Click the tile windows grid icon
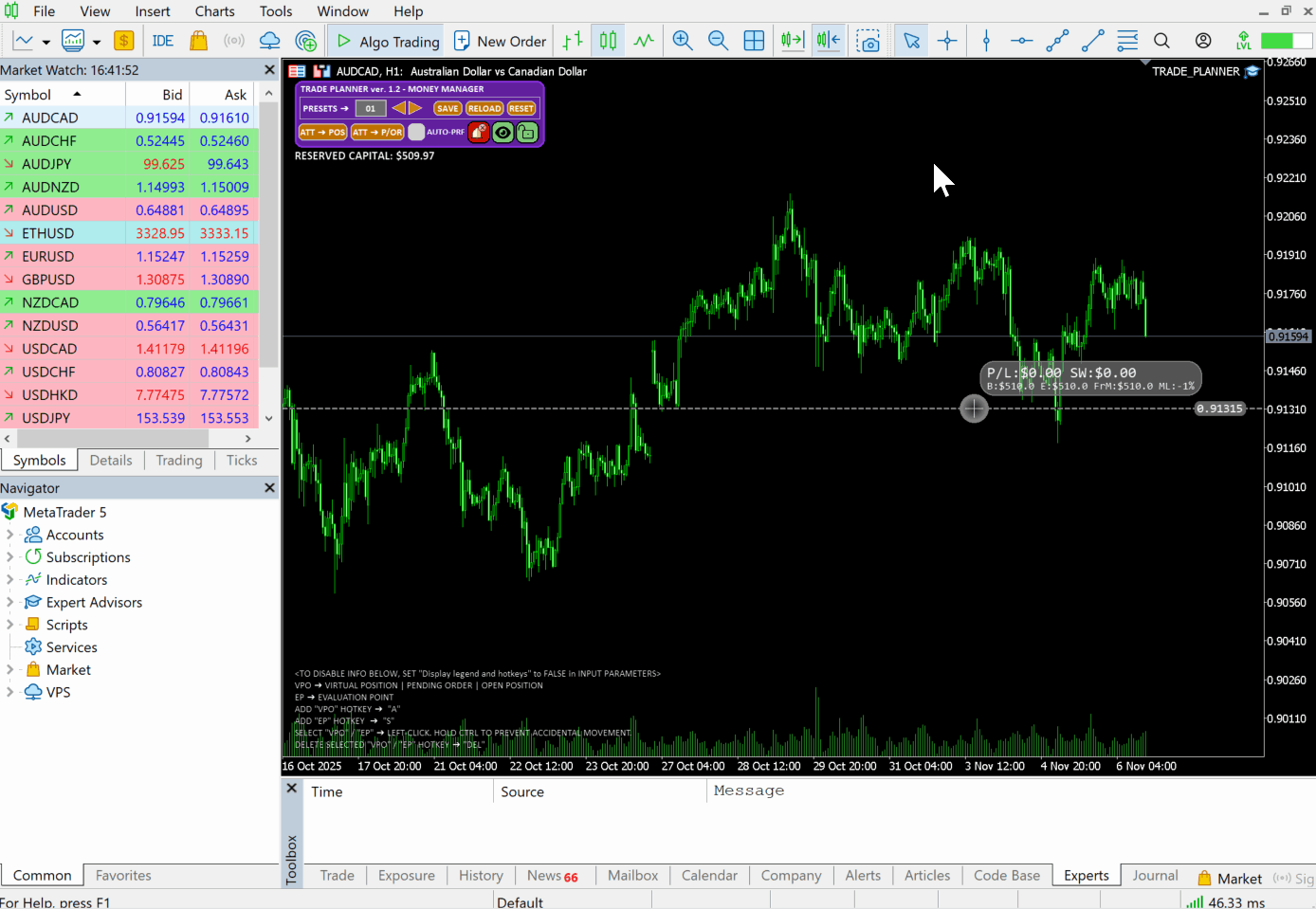The image size is (1316, 909). tap(754, 40)
